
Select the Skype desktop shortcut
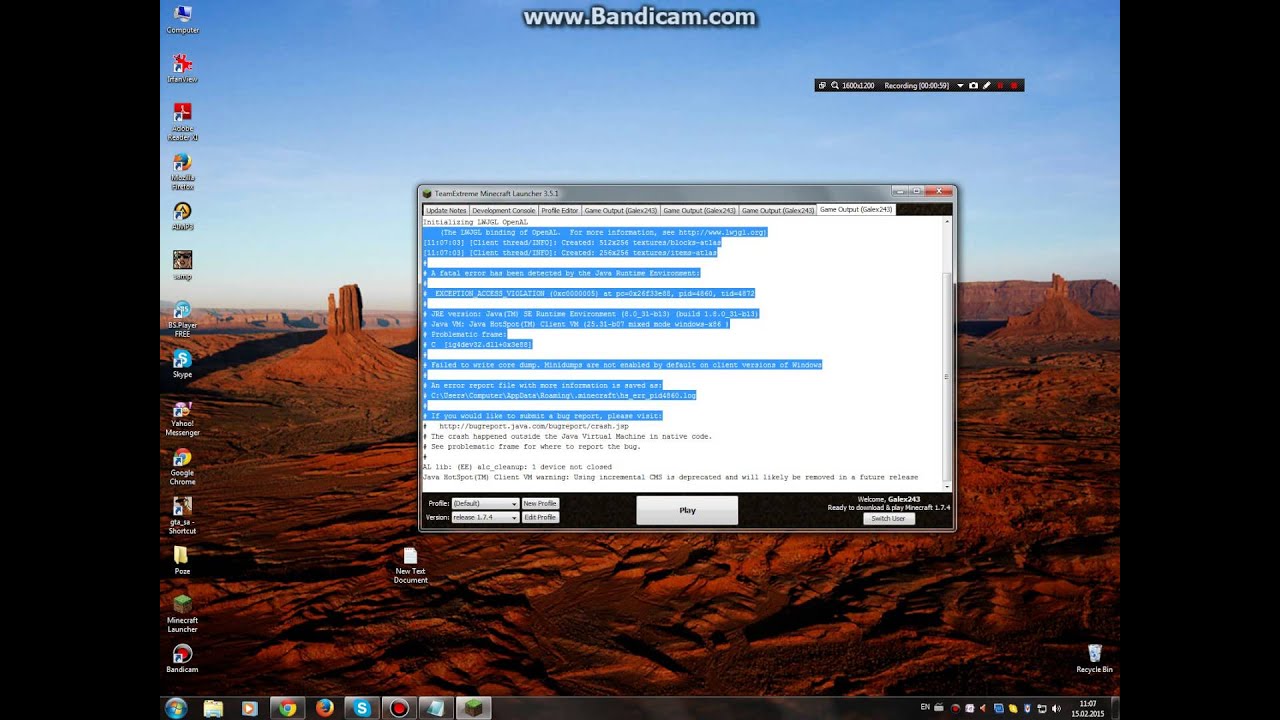(182, 363)
